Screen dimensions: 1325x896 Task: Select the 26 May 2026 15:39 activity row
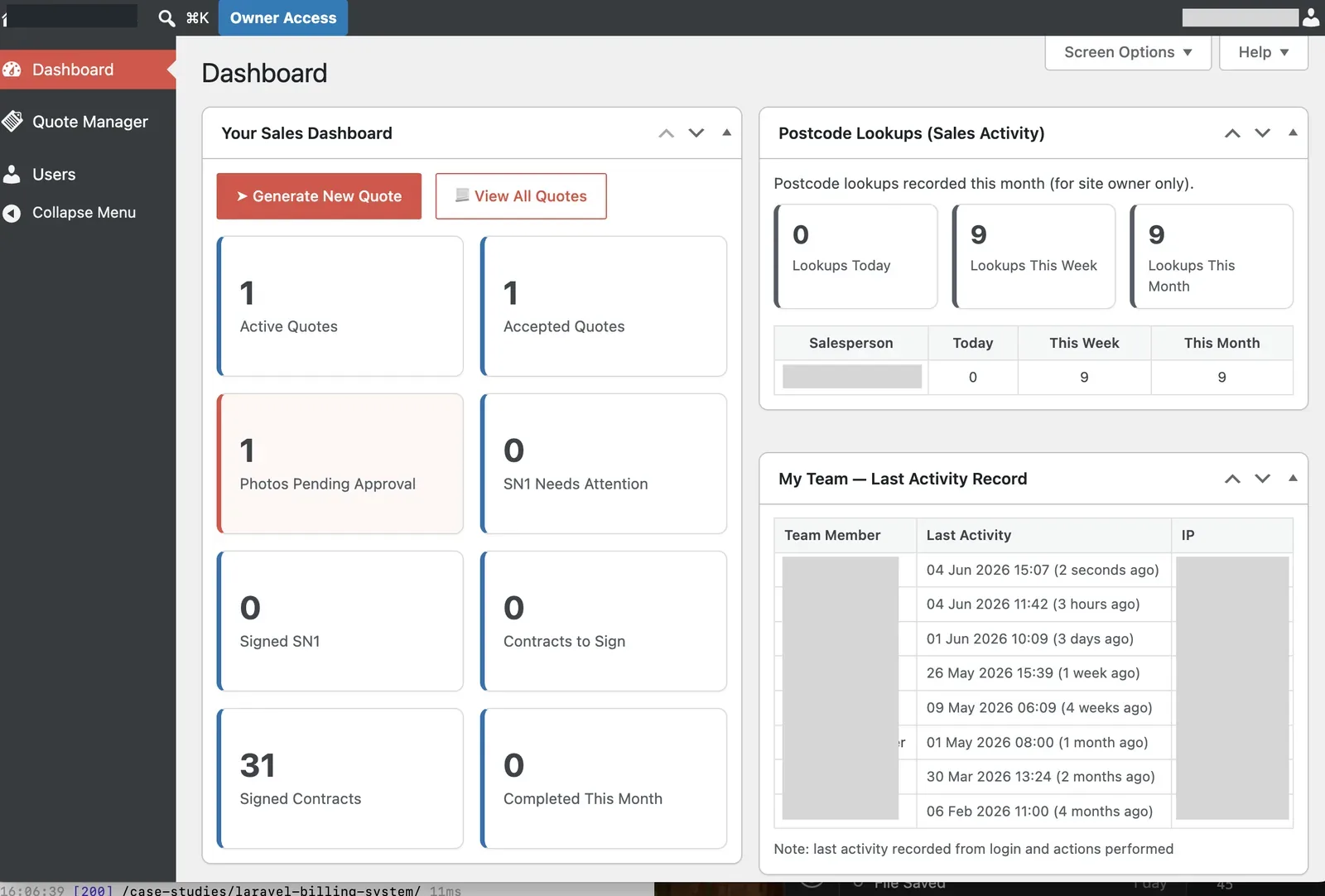(x=1033, y=673)
